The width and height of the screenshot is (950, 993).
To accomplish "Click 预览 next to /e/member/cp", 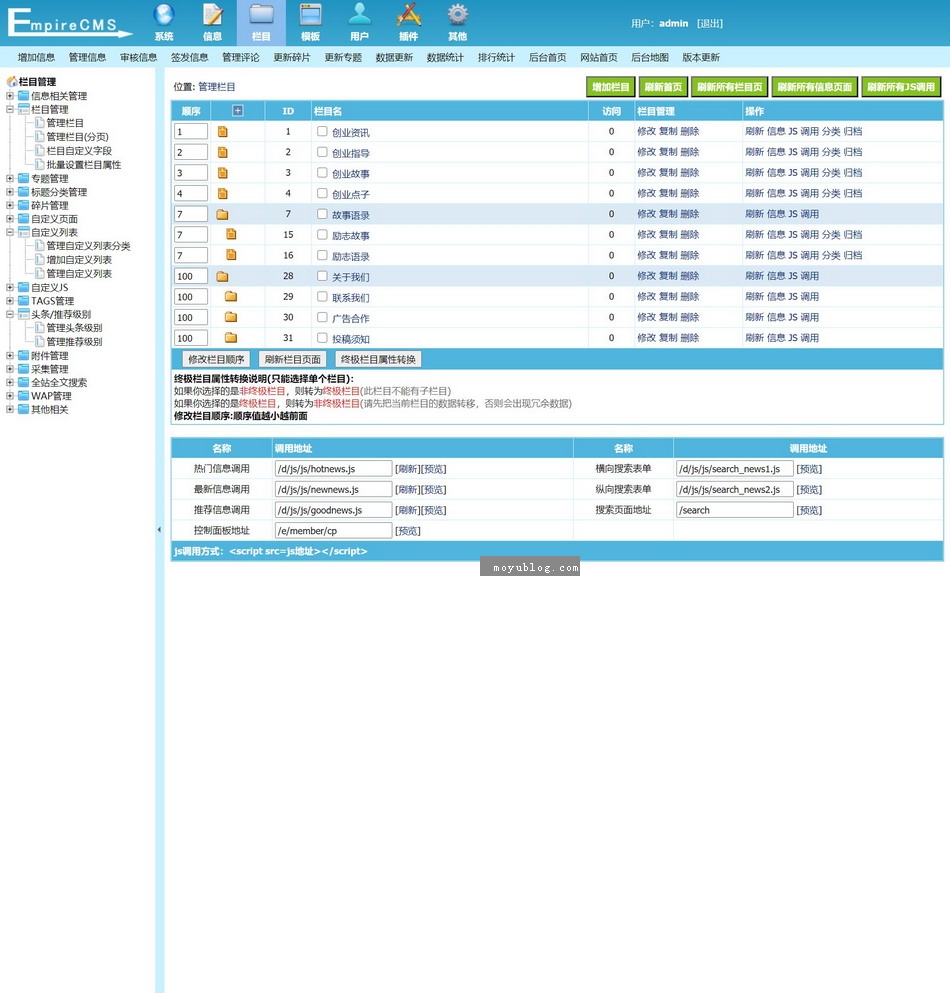I will 408,531.
